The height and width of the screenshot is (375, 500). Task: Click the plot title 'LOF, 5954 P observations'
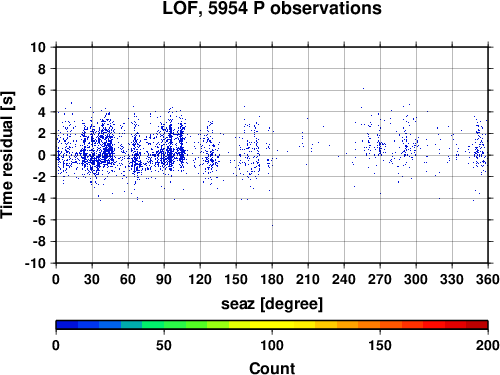[272, 8]
